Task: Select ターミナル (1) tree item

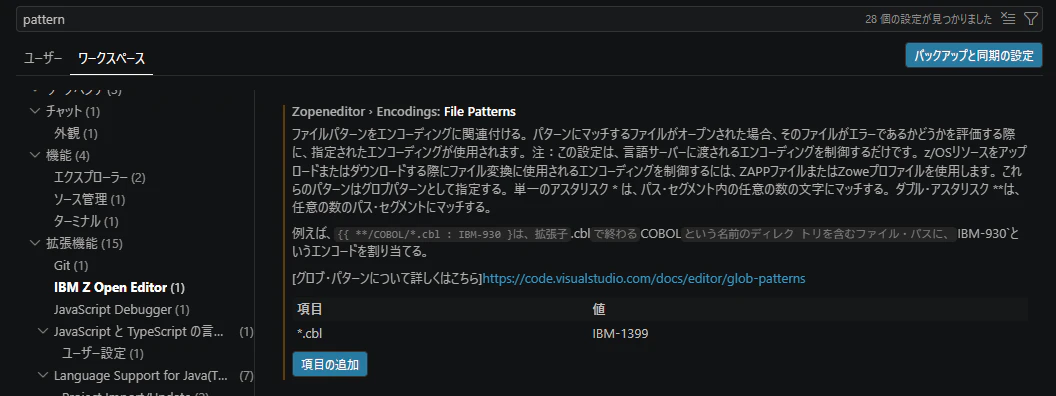Action: 86,221
